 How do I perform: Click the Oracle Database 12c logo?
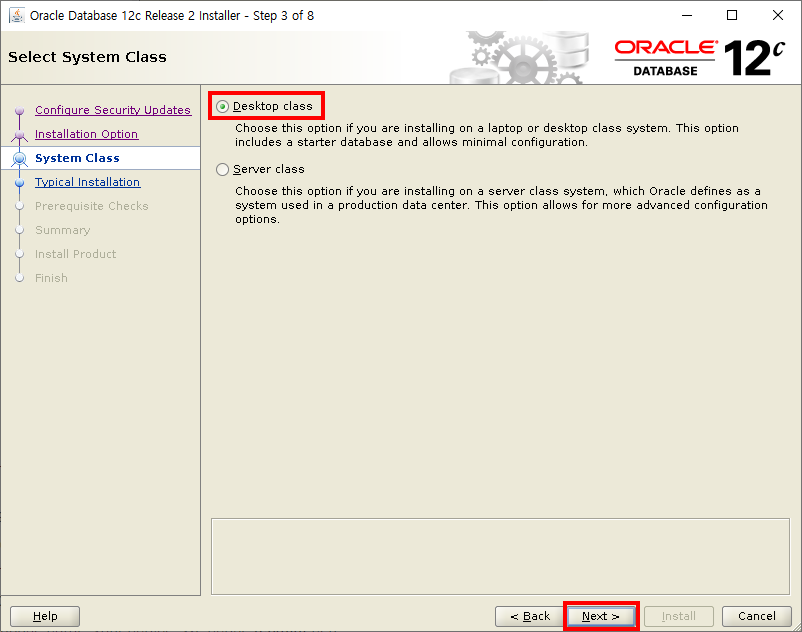[699, 58]
